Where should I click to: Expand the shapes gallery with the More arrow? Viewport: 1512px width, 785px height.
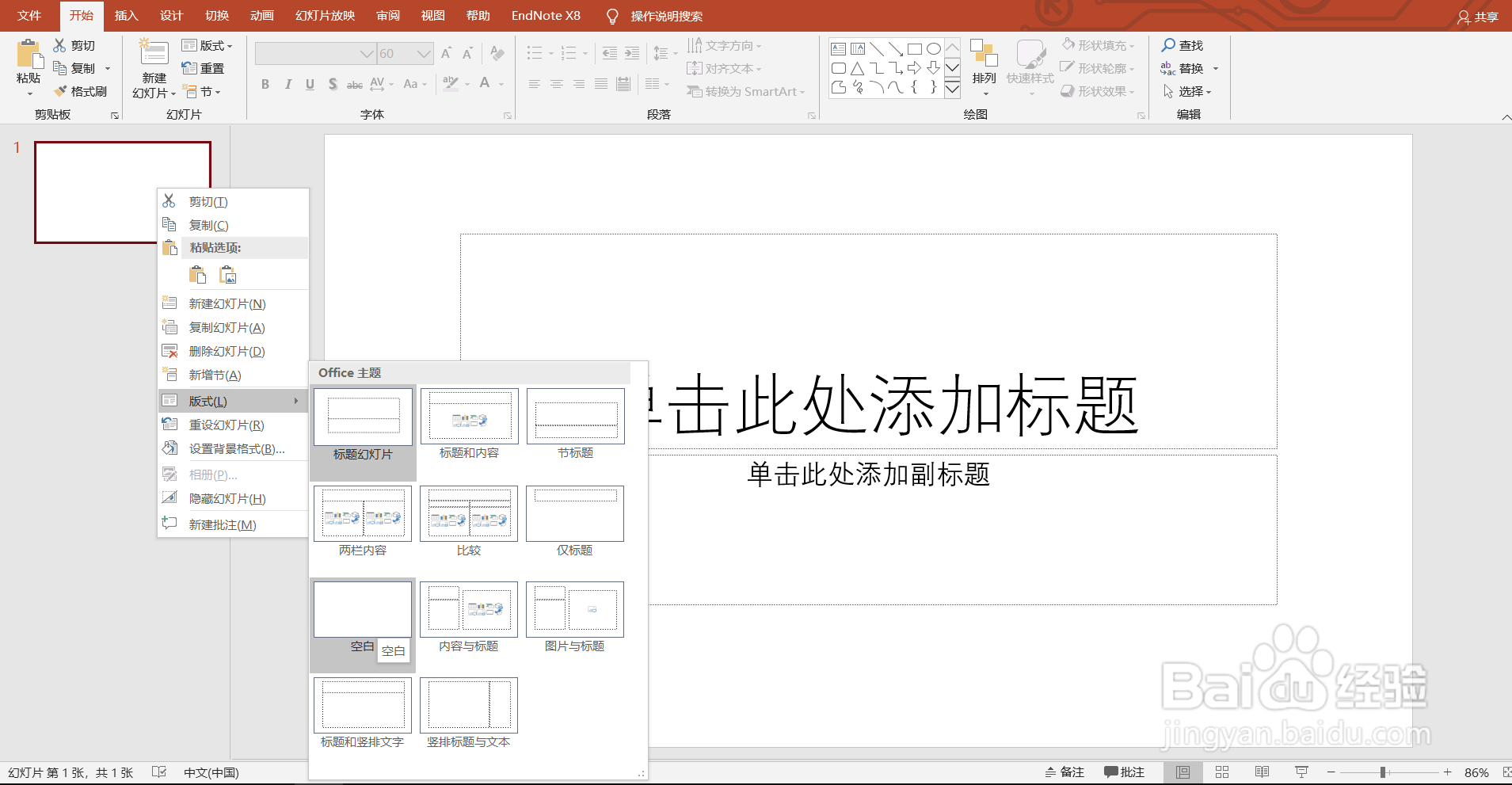pyautogui.click(x=951, y=90)
